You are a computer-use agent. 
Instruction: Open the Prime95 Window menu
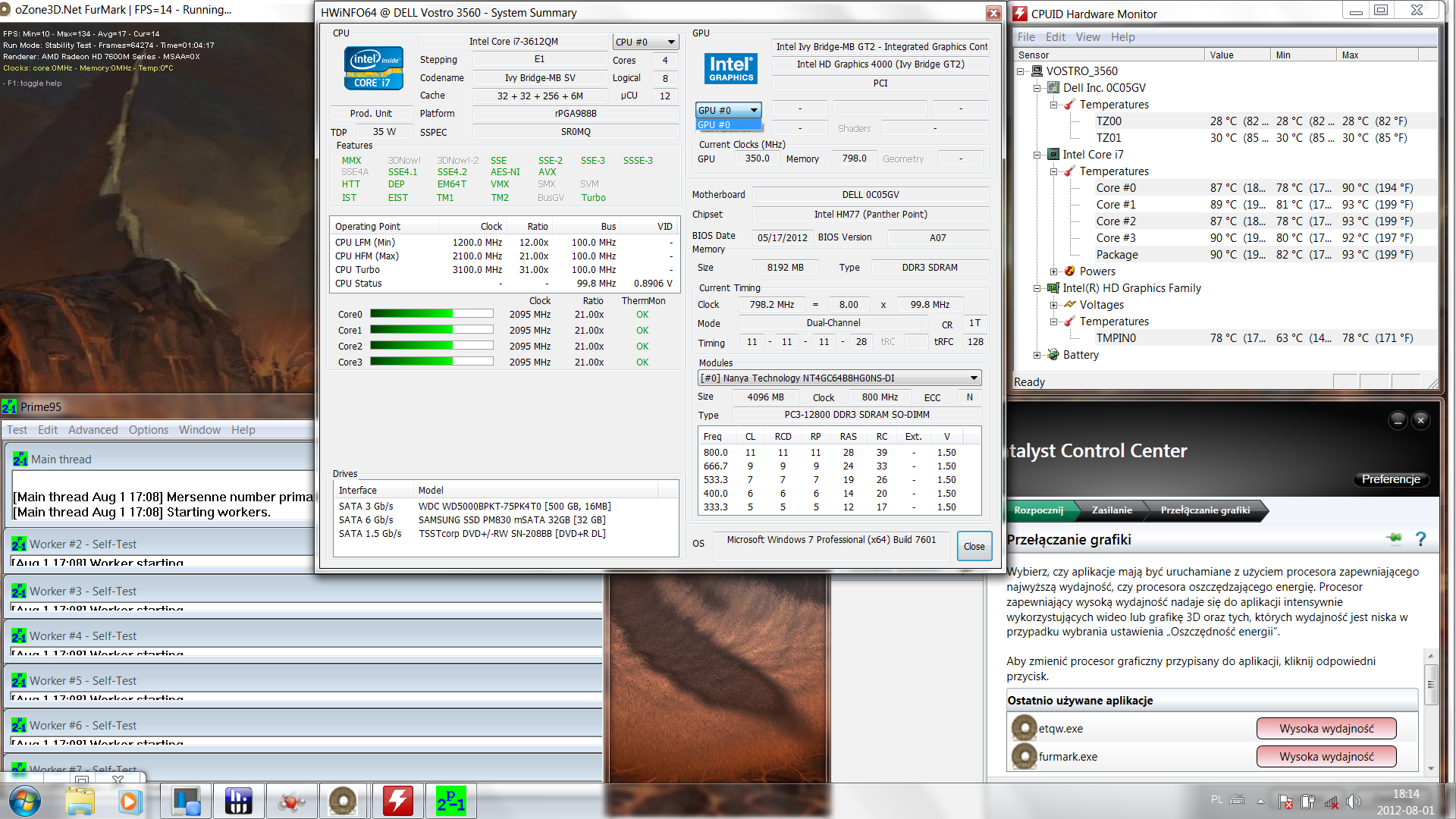[x=199, y=430]
